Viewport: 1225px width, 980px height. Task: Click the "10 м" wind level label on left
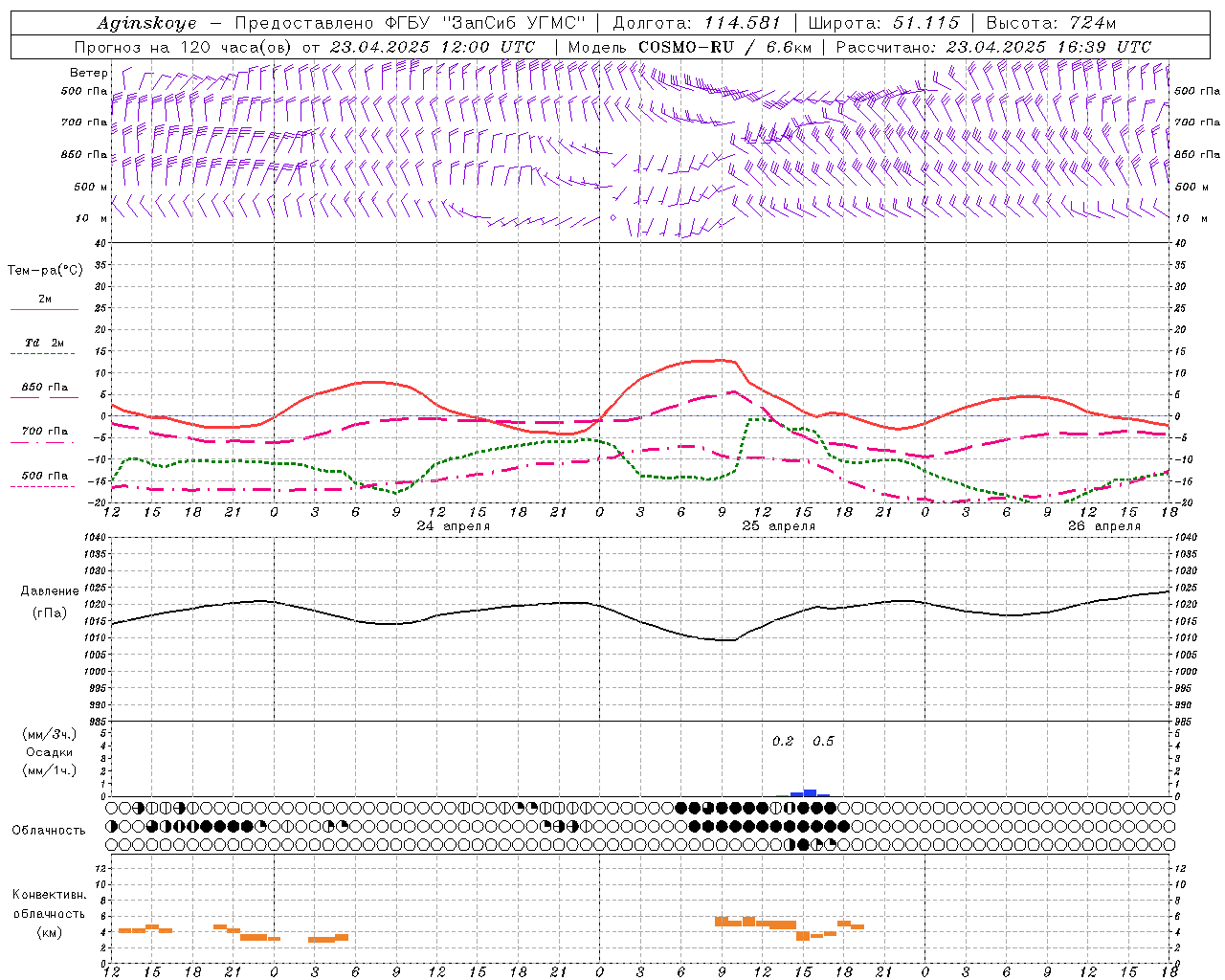tap(92, 218)
